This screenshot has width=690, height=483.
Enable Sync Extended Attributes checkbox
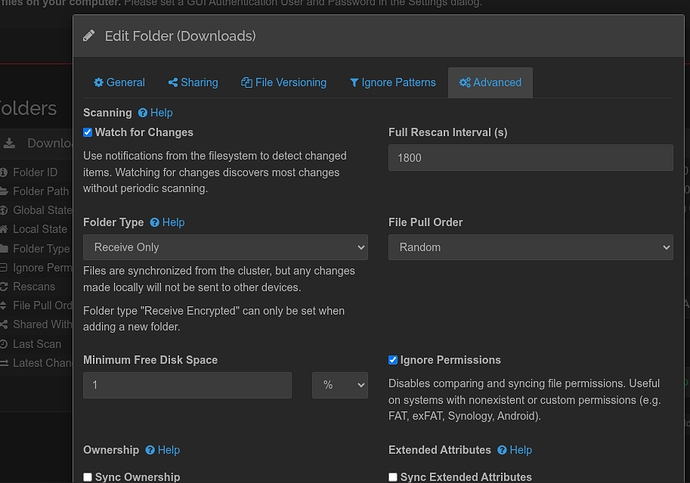[x=393, y=477]
